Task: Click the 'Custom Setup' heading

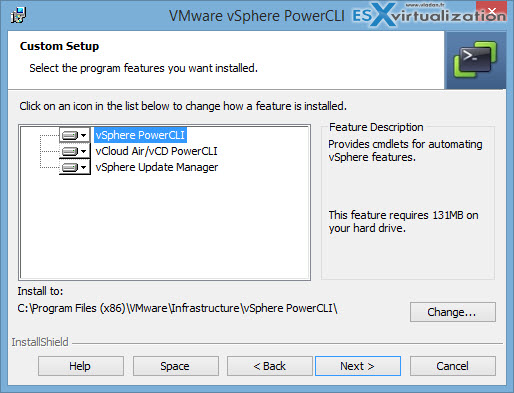Action: click(59, 46)
